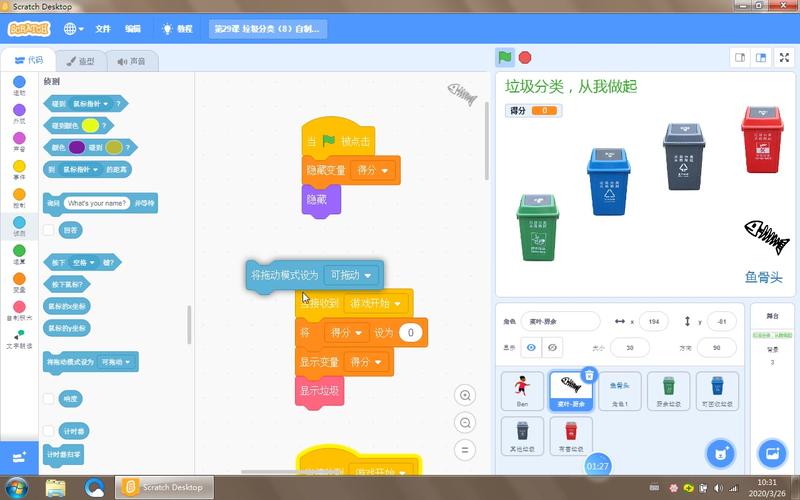Open 鼠标指针 dropdown in 的距离 block

(80, 169)
